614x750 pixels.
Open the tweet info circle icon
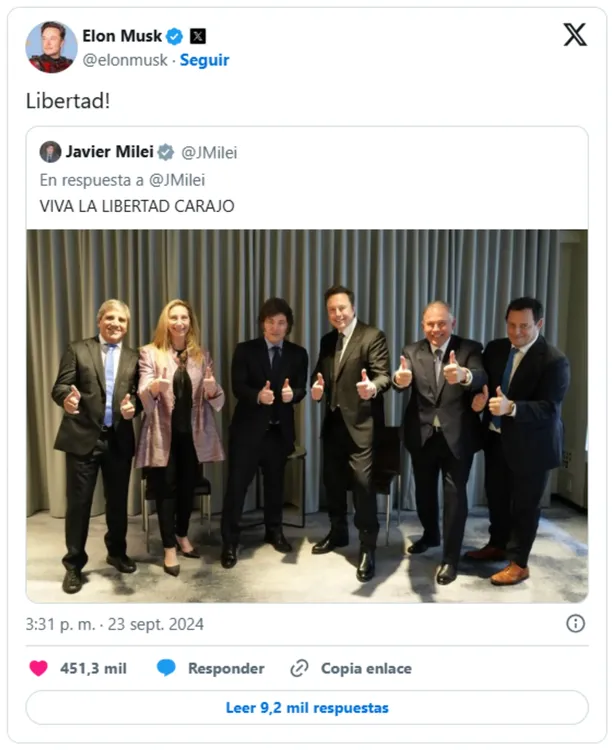click(x=575, y=624)
